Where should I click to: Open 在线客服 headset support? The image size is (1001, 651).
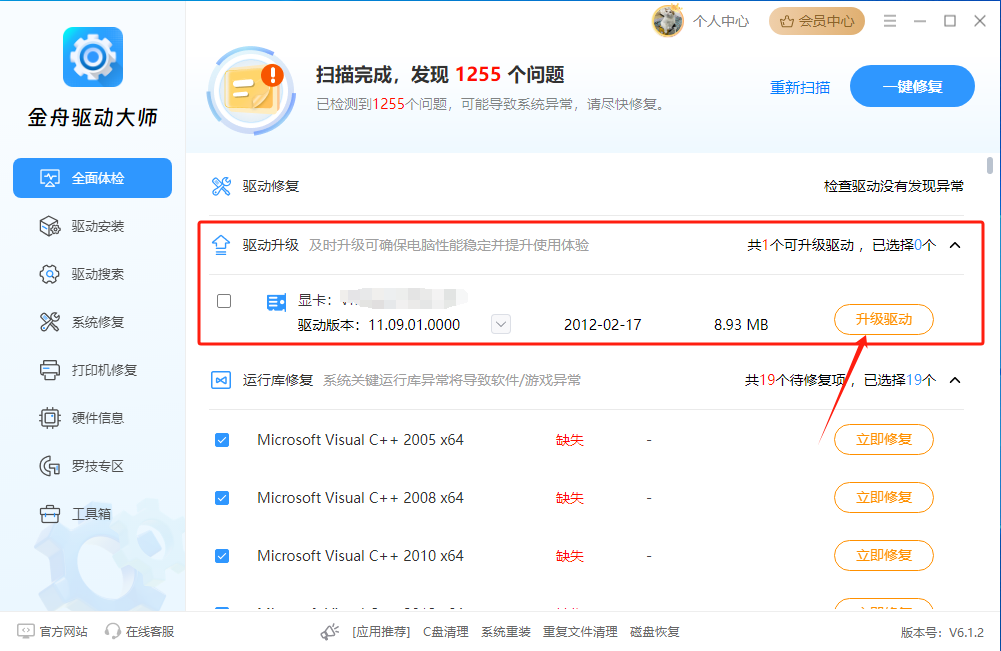pyautogui.click(x=140, y=631)
